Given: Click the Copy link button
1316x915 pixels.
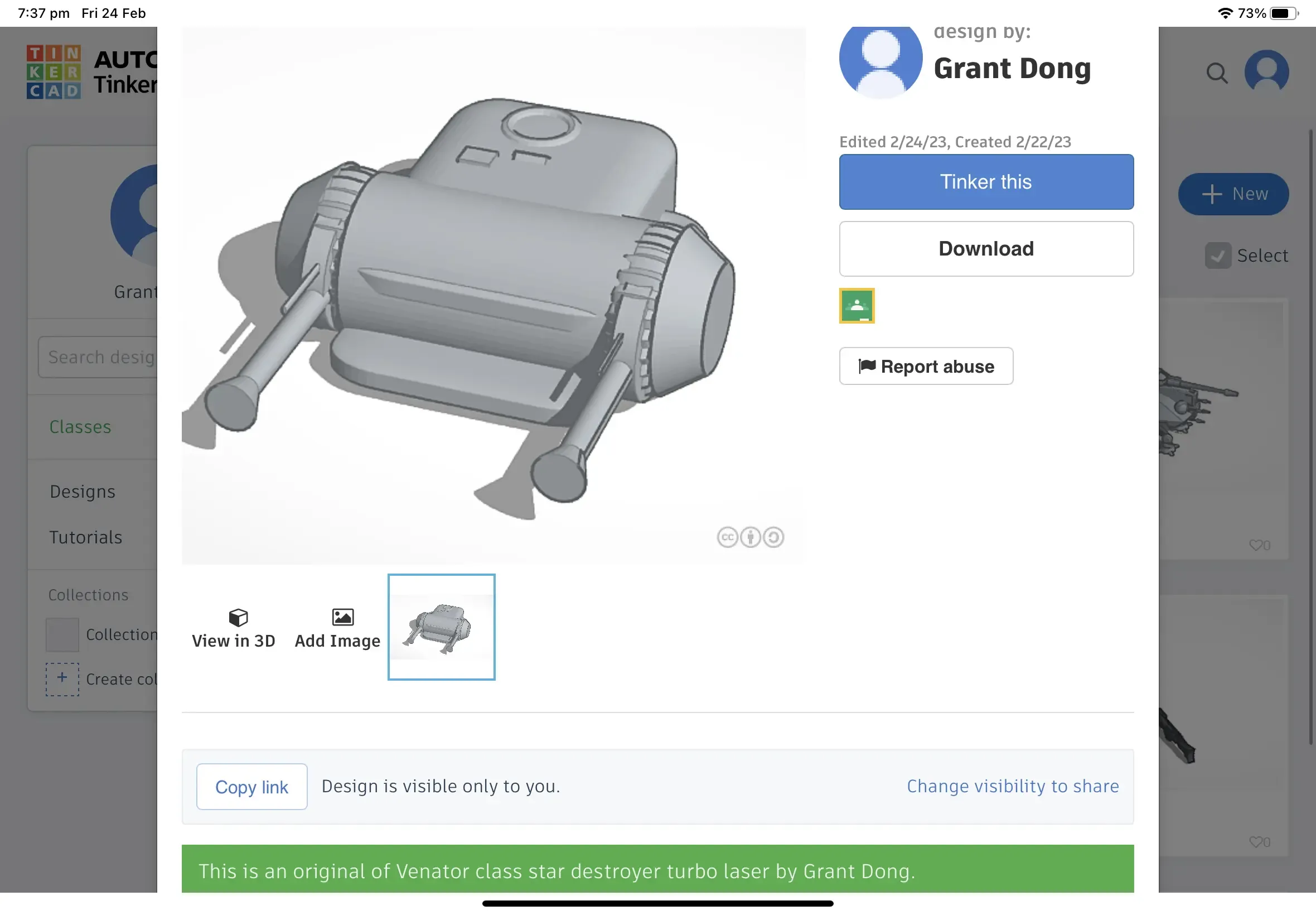Looking at the screenshot, I should click(x=251, y=787).
